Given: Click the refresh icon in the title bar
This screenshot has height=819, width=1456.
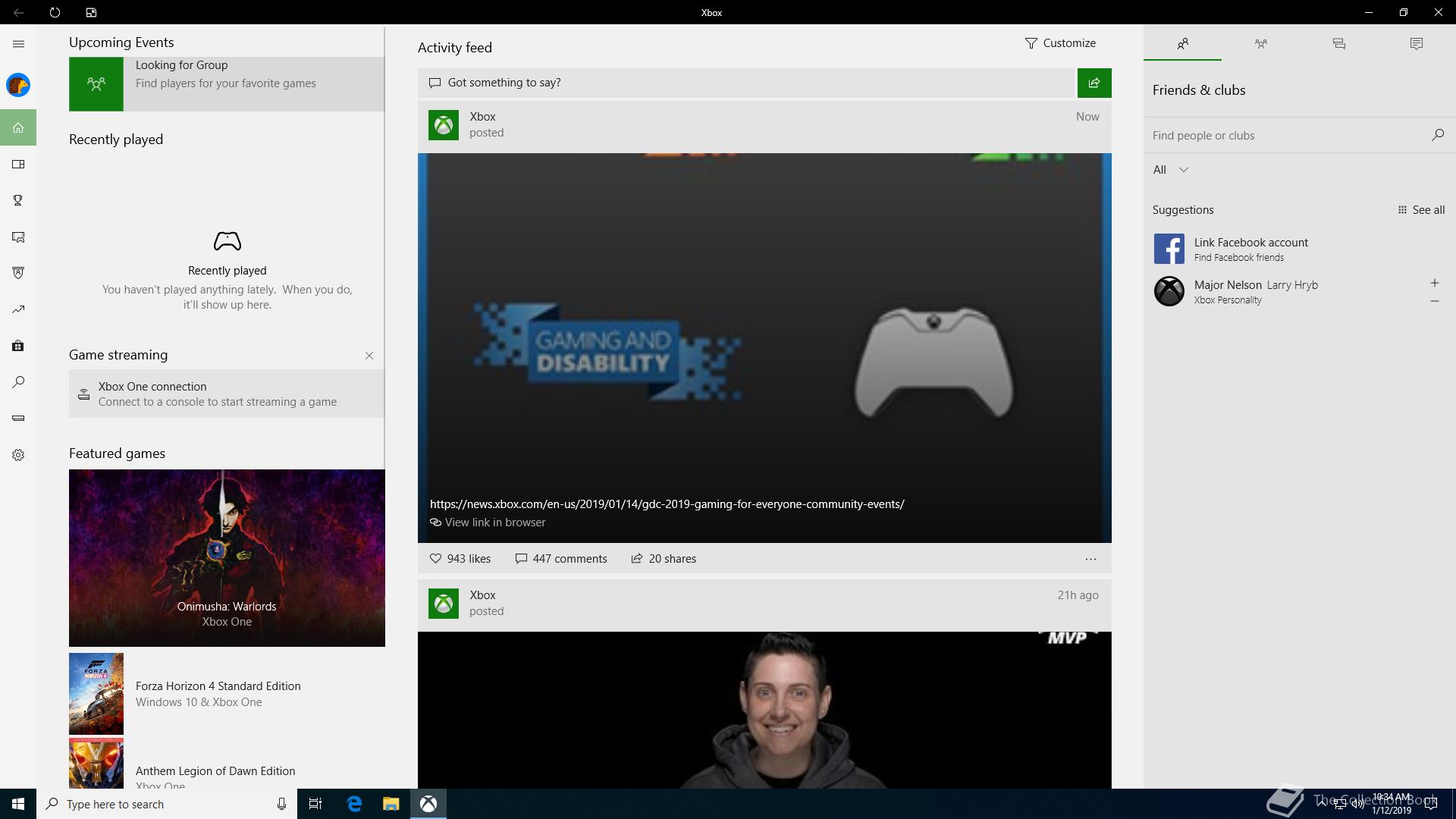Looking at the screenshot, I should pos(55,12).
